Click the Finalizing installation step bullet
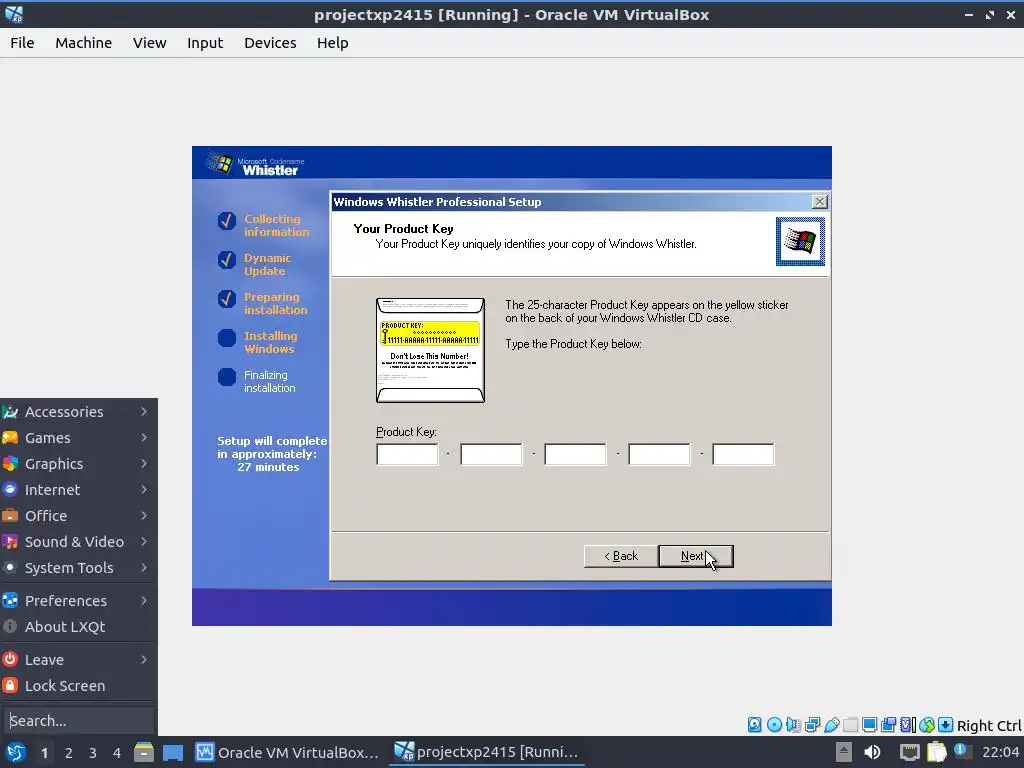This screenshot has height=768, width=1024. tap(227, 377)
